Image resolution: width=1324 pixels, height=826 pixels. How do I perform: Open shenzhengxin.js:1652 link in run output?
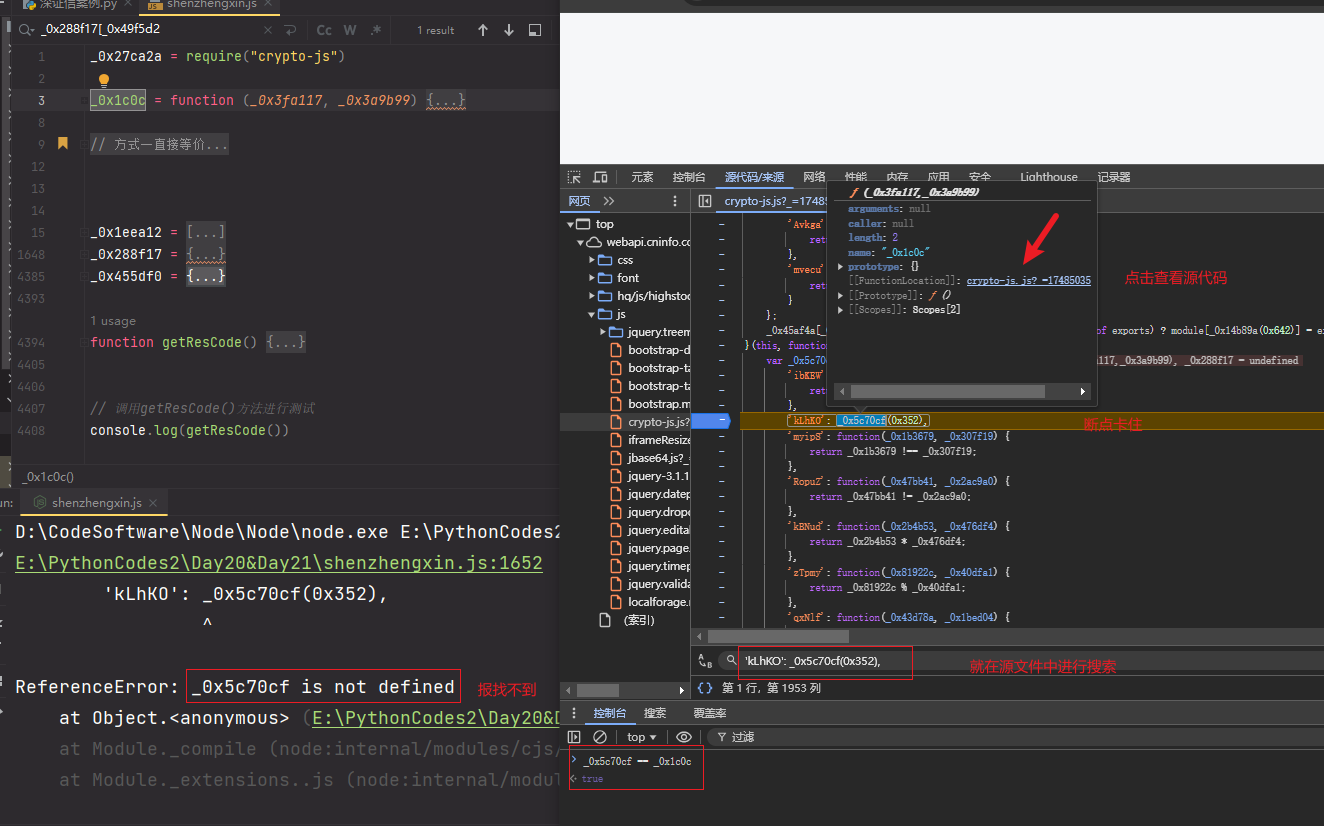click(279, 563)
